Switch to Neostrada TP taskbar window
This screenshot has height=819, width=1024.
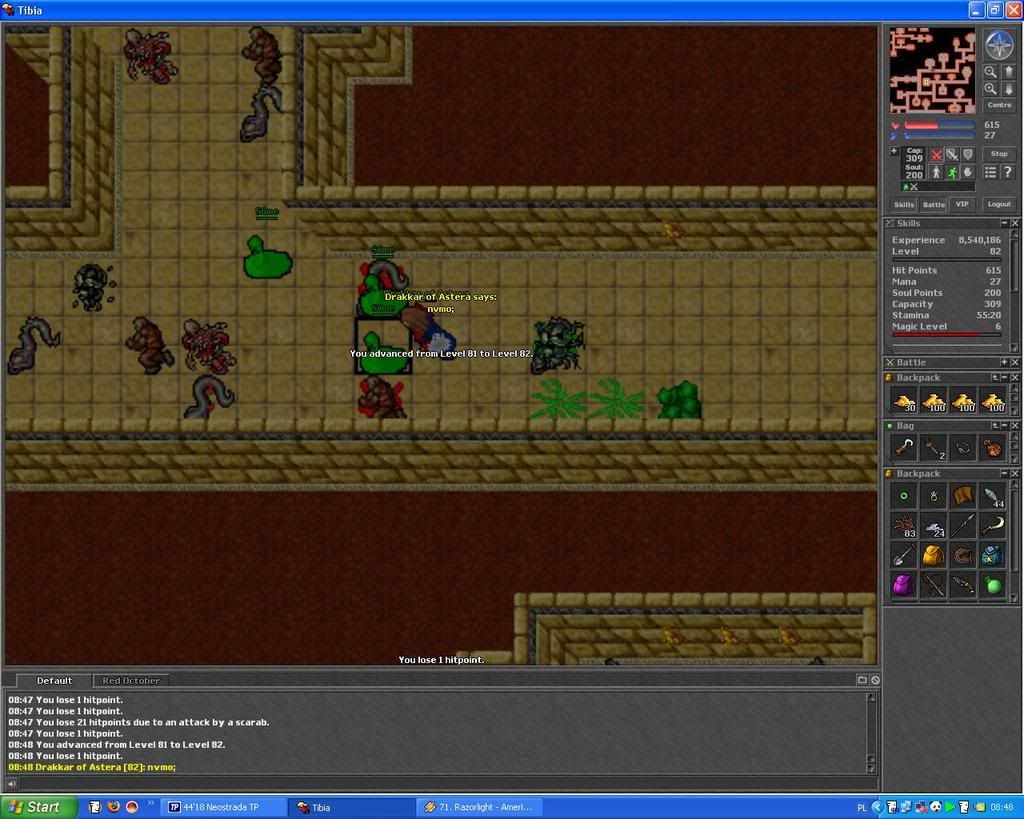coord(222,807)
